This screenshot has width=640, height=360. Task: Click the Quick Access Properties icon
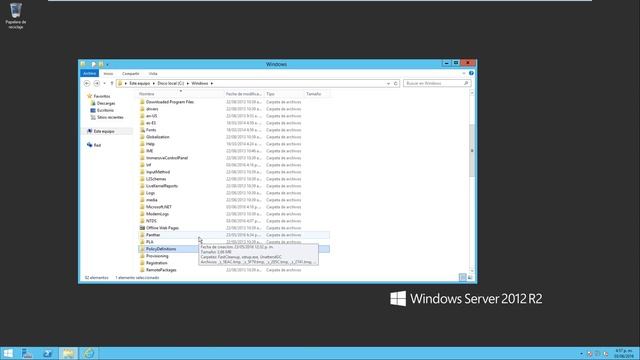tap(93, 64)
